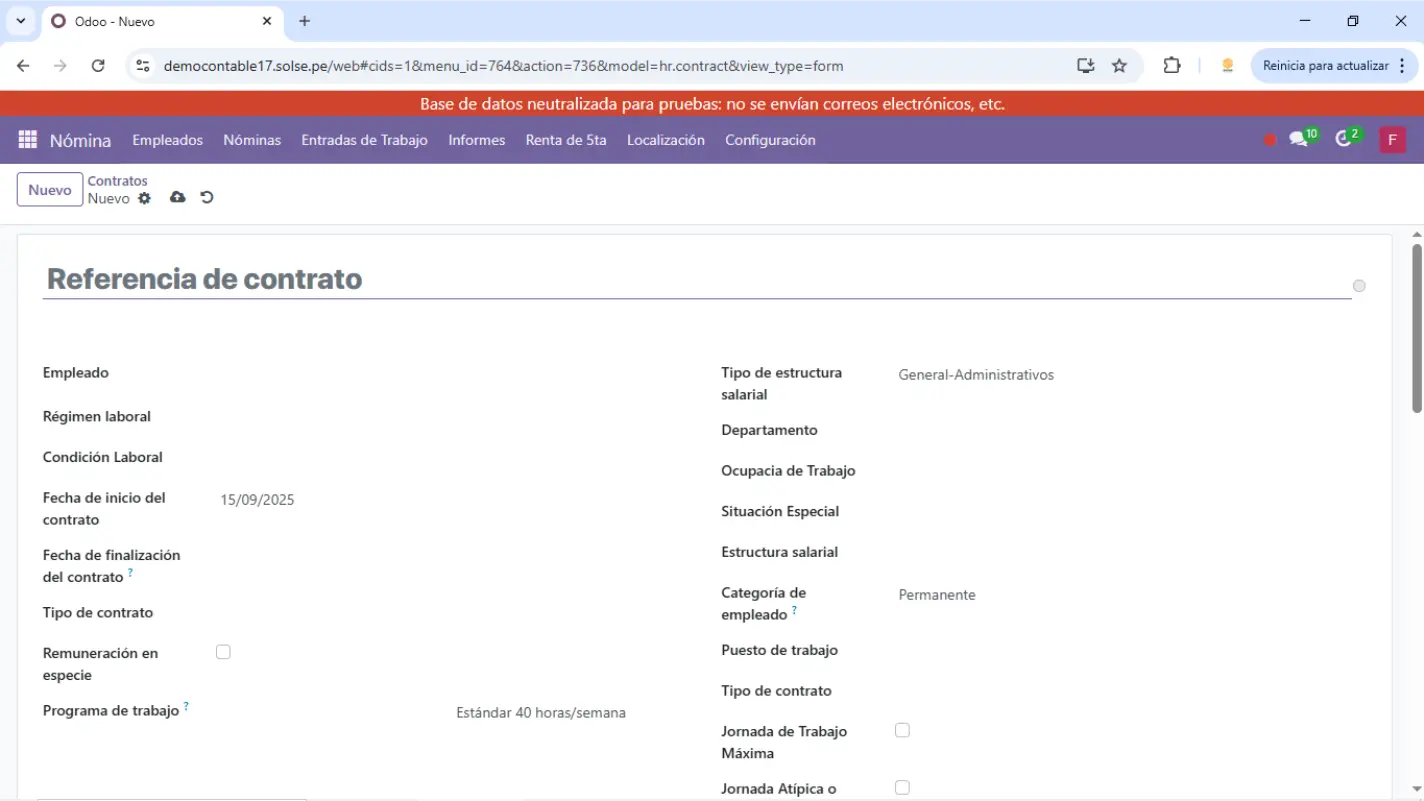1424x801 pixels.
Task: Open the Renta de 5ta menu
Action: 566,140
